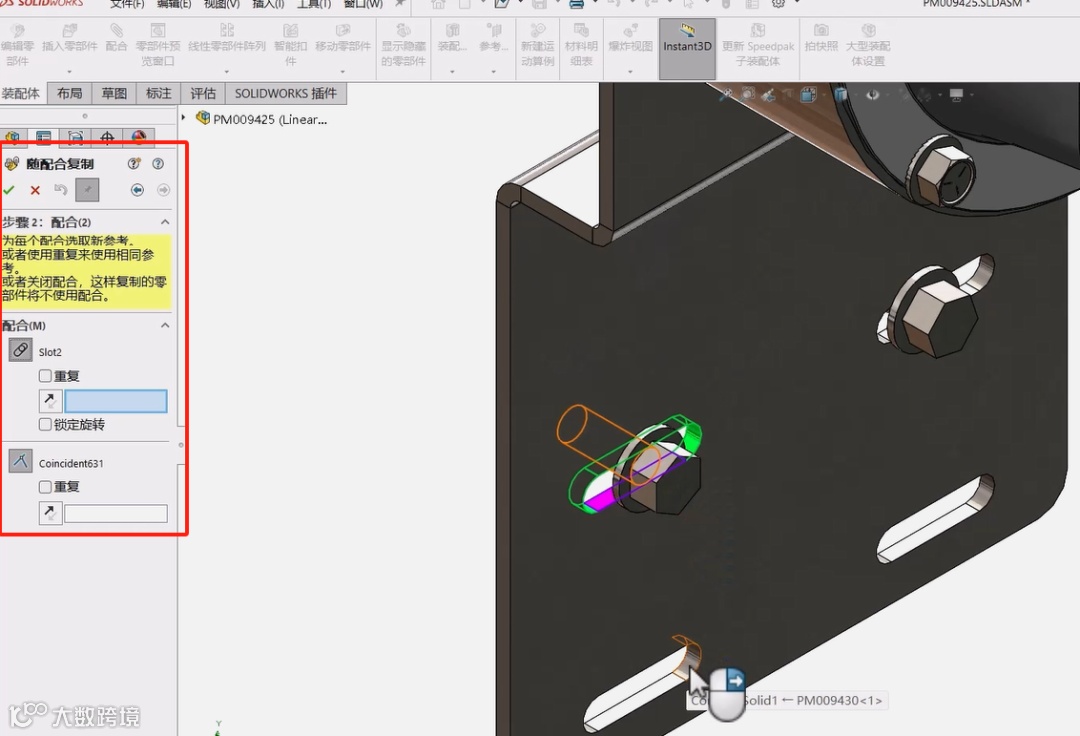Toggle the Instant3D button
The width and height of the screenshot is (1080, 736).
pyautogui.click(x=687, y=48)
